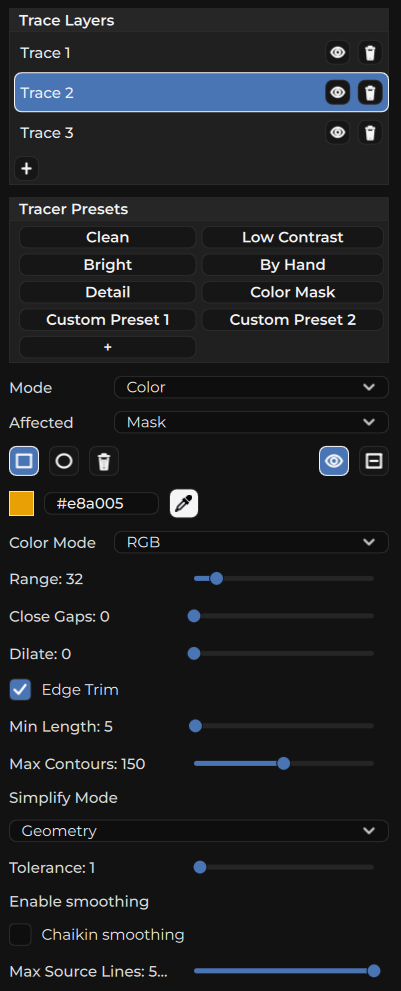Apply the Color Mask preset
The height and width of the screenshot is (991, 401).
pyautogui.click(x=292, y=293)
